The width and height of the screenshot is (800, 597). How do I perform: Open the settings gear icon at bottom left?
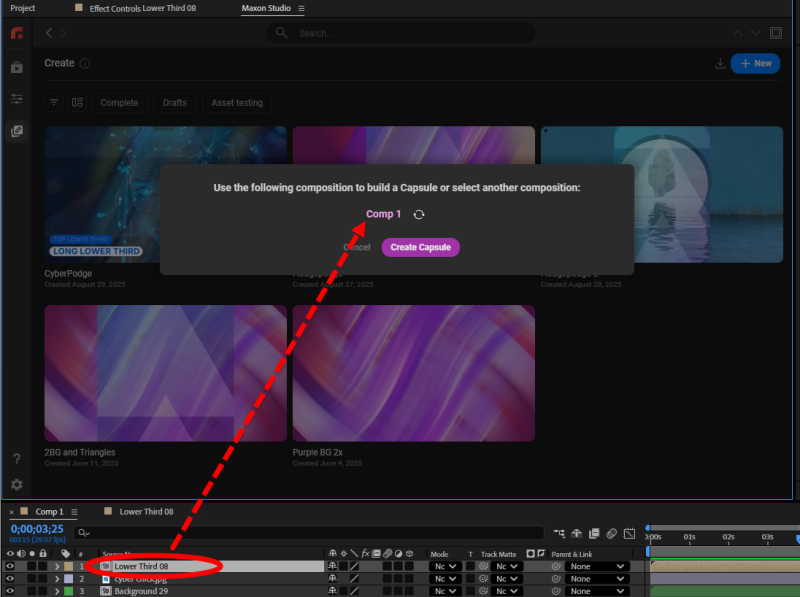pyautogui.click(x=16, y=485)
